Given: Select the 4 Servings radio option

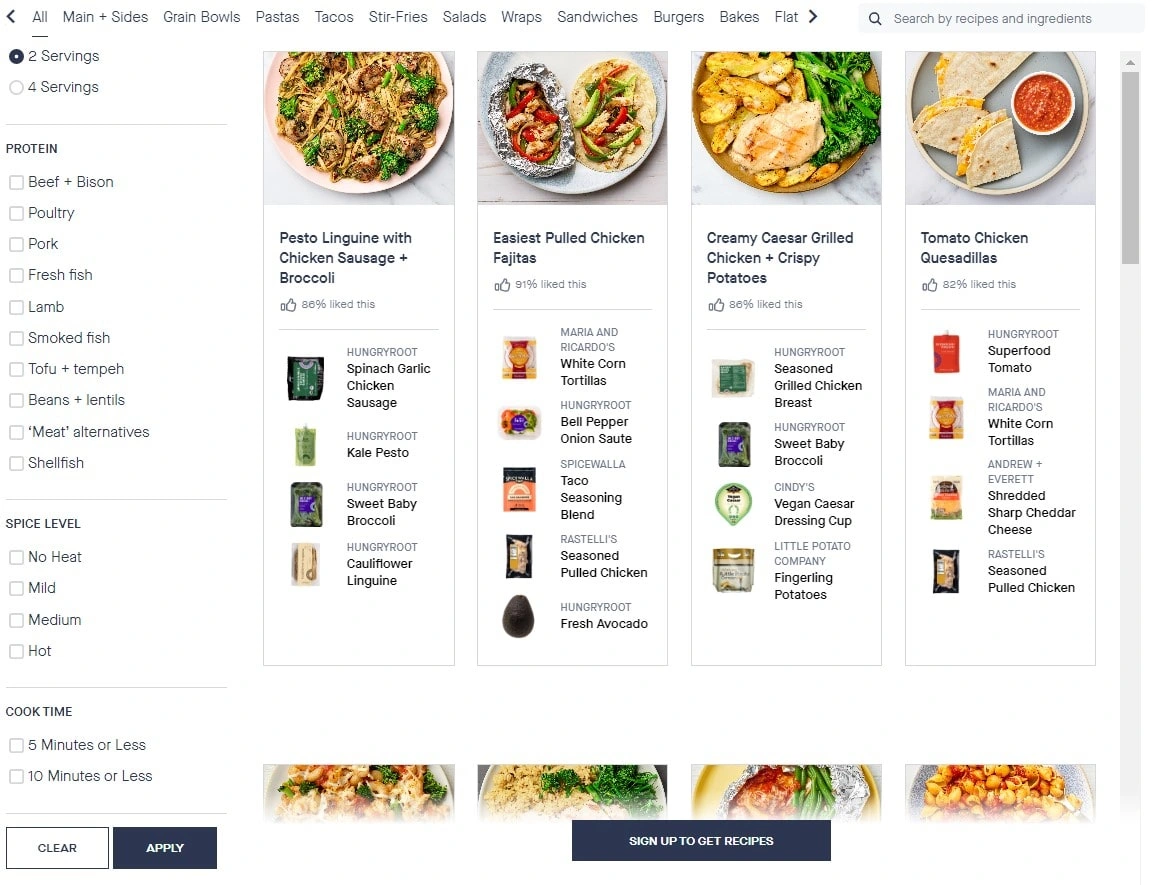Looking at the screenshot, I should (16, 87).
